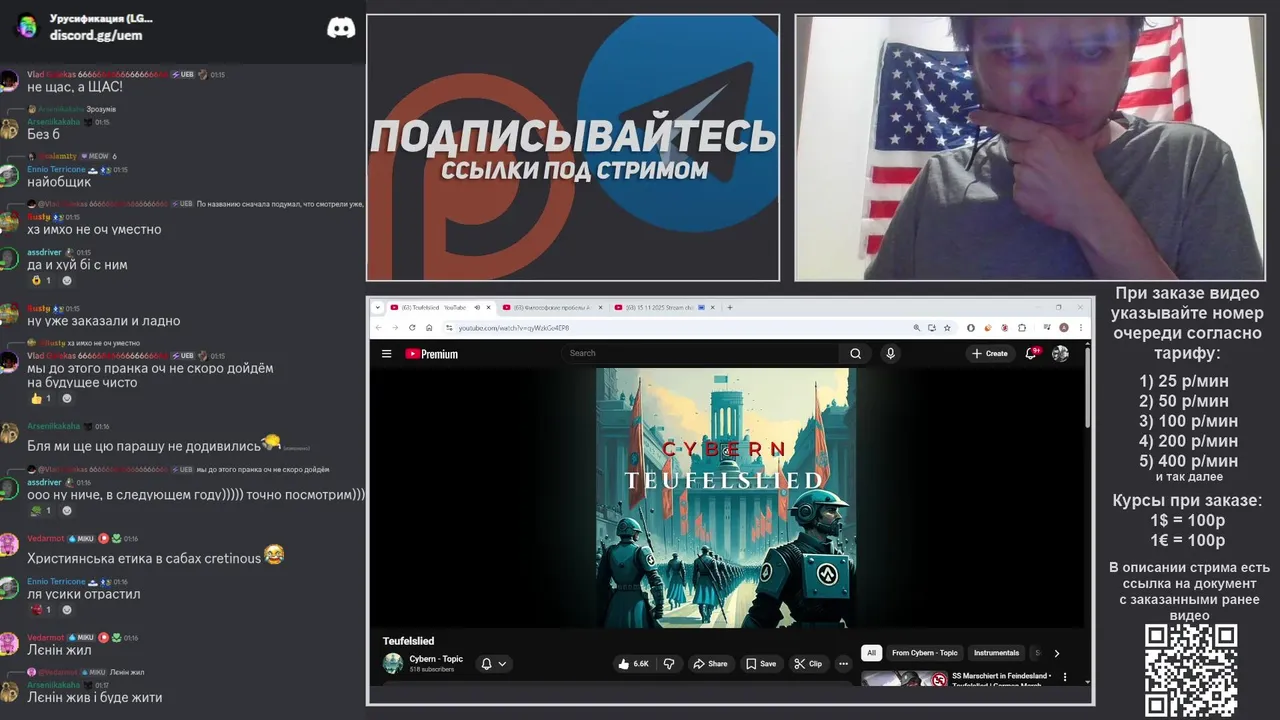
Task: Open Chrome three-dot menu
Action: 1080,327
